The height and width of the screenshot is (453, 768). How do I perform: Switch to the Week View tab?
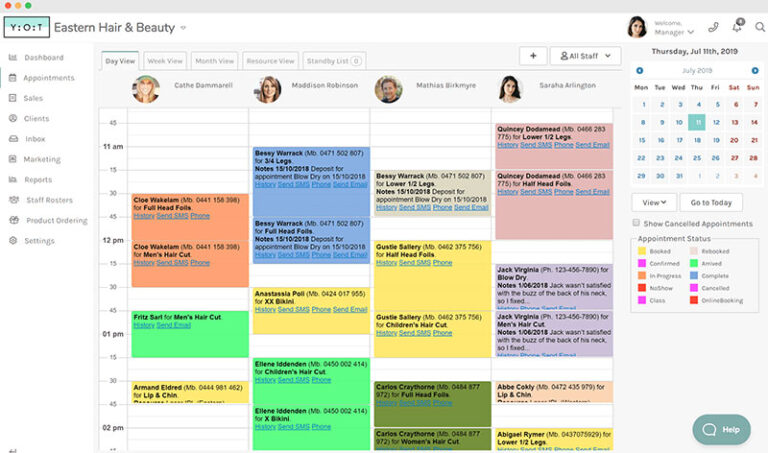[x=165, y=61]
